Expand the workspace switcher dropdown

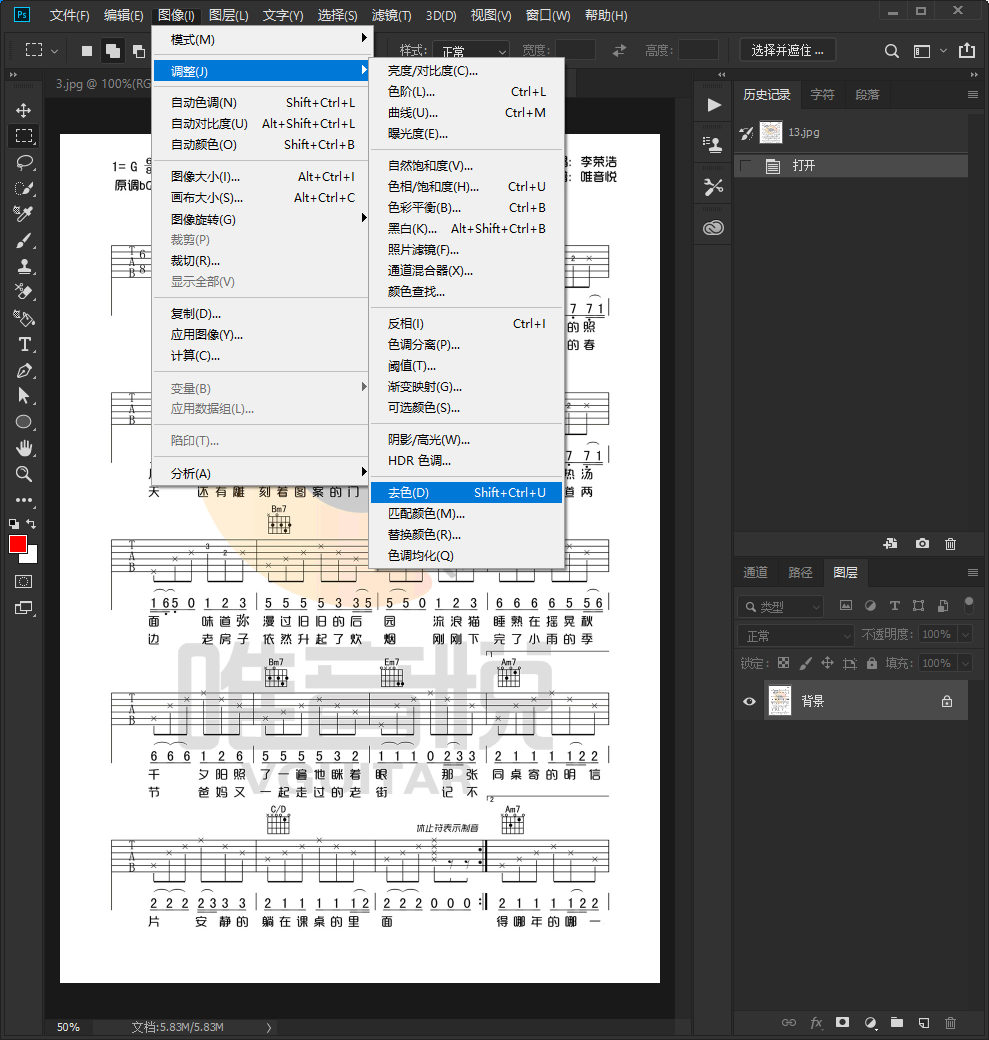coord(944,50)
